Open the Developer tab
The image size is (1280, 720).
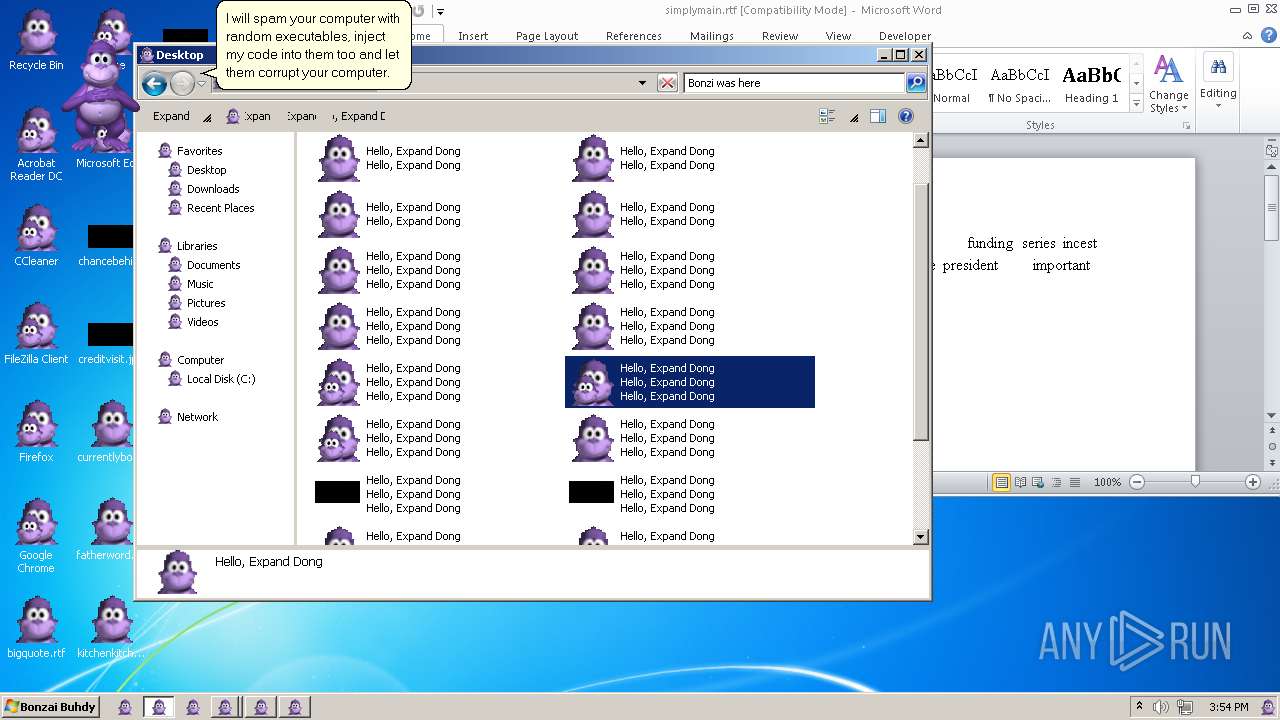pyautogui.click(x=904, y=36)
